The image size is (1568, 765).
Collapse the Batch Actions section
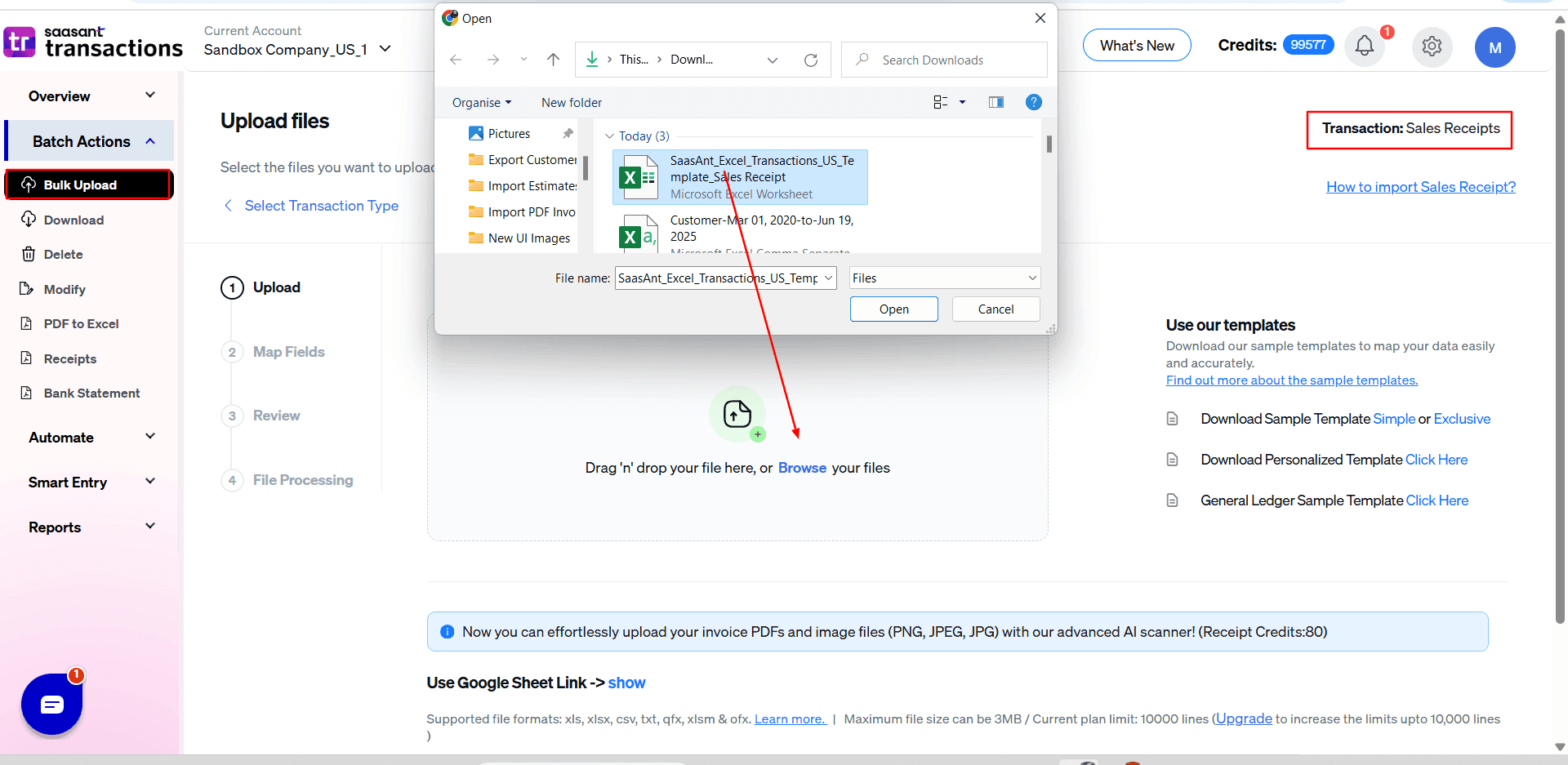[150, 141]
